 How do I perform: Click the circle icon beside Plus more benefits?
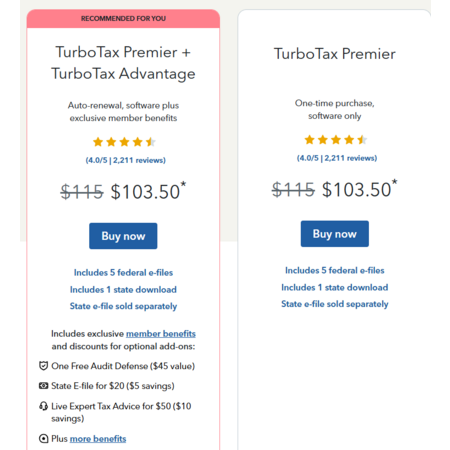coord(43,438)
